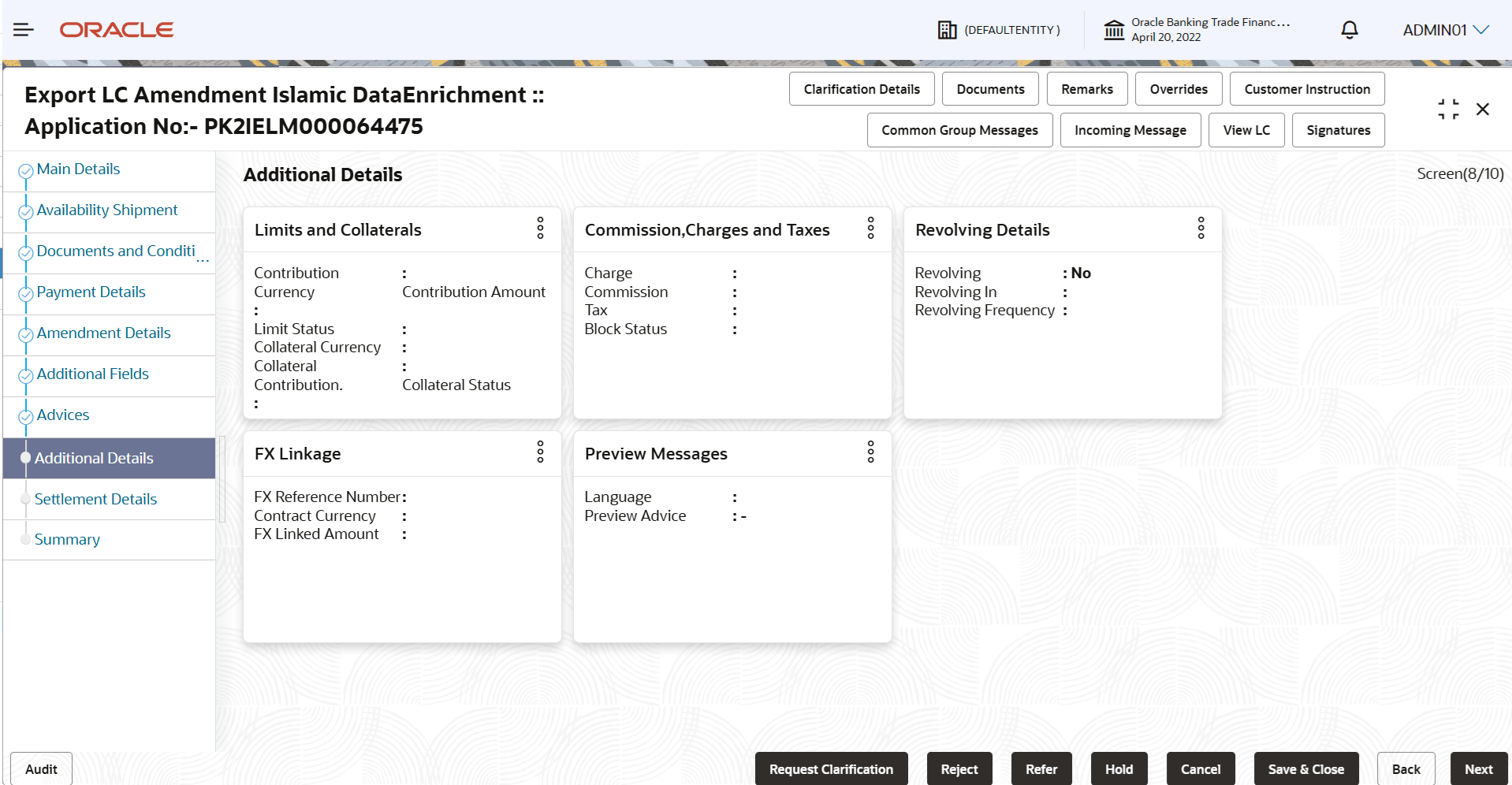
Task: Click the Preview Messages card title
Action: coord(656,454)
